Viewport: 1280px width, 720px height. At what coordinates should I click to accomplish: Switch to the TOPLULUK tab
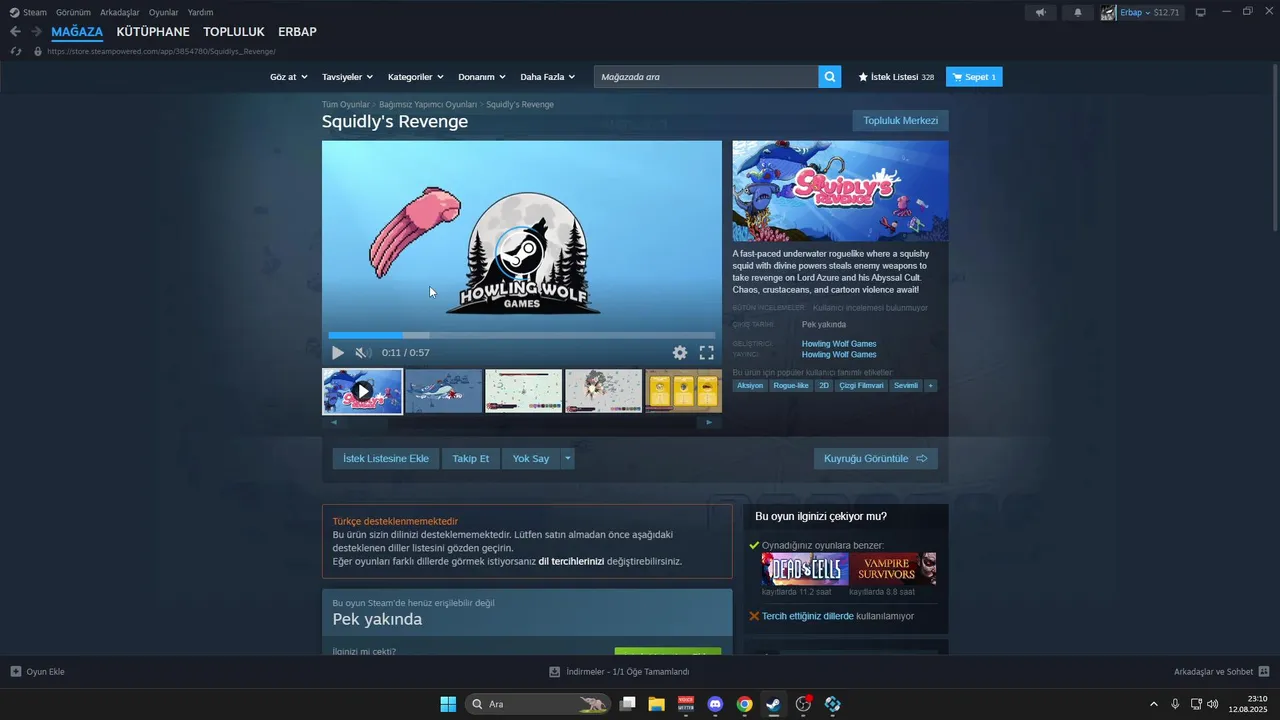click(x=234, y=32)
